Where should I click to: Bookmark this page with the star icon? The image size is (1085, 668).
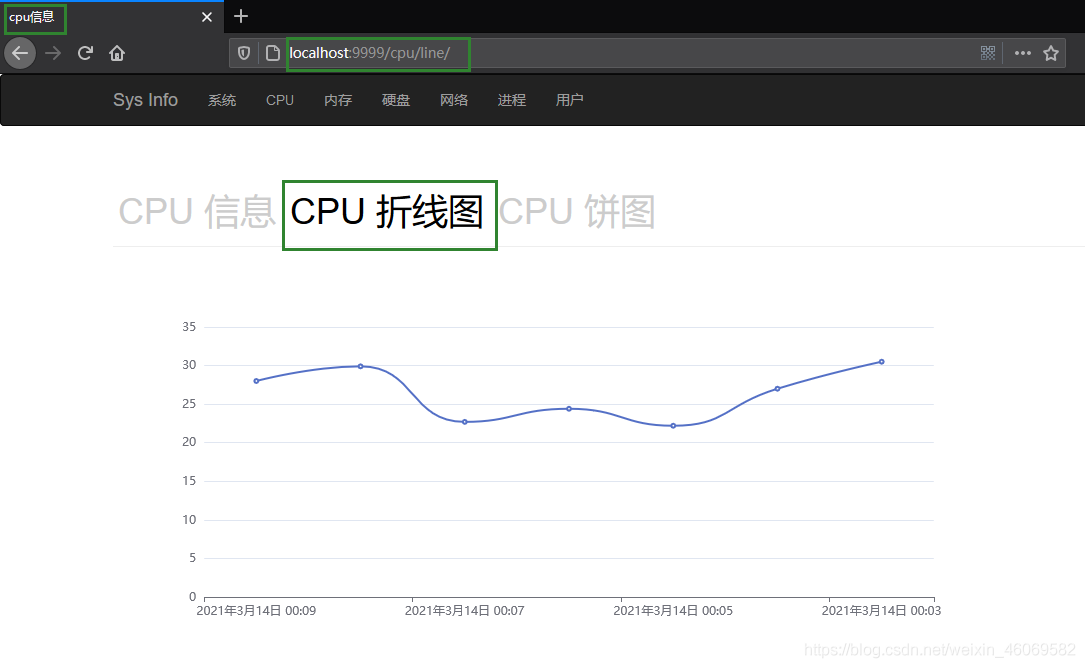tap(1051, 53)
